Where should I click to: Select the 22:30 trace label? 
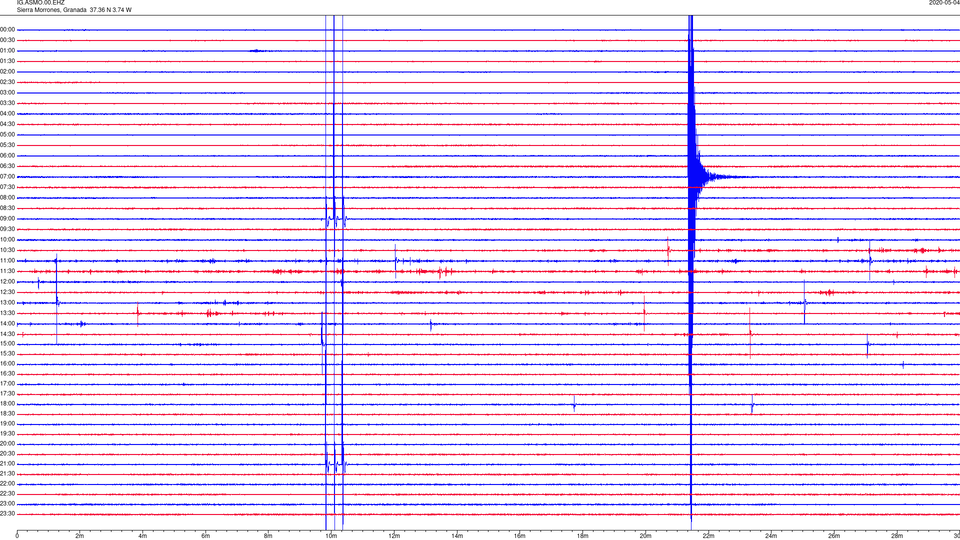coord(7,493)
